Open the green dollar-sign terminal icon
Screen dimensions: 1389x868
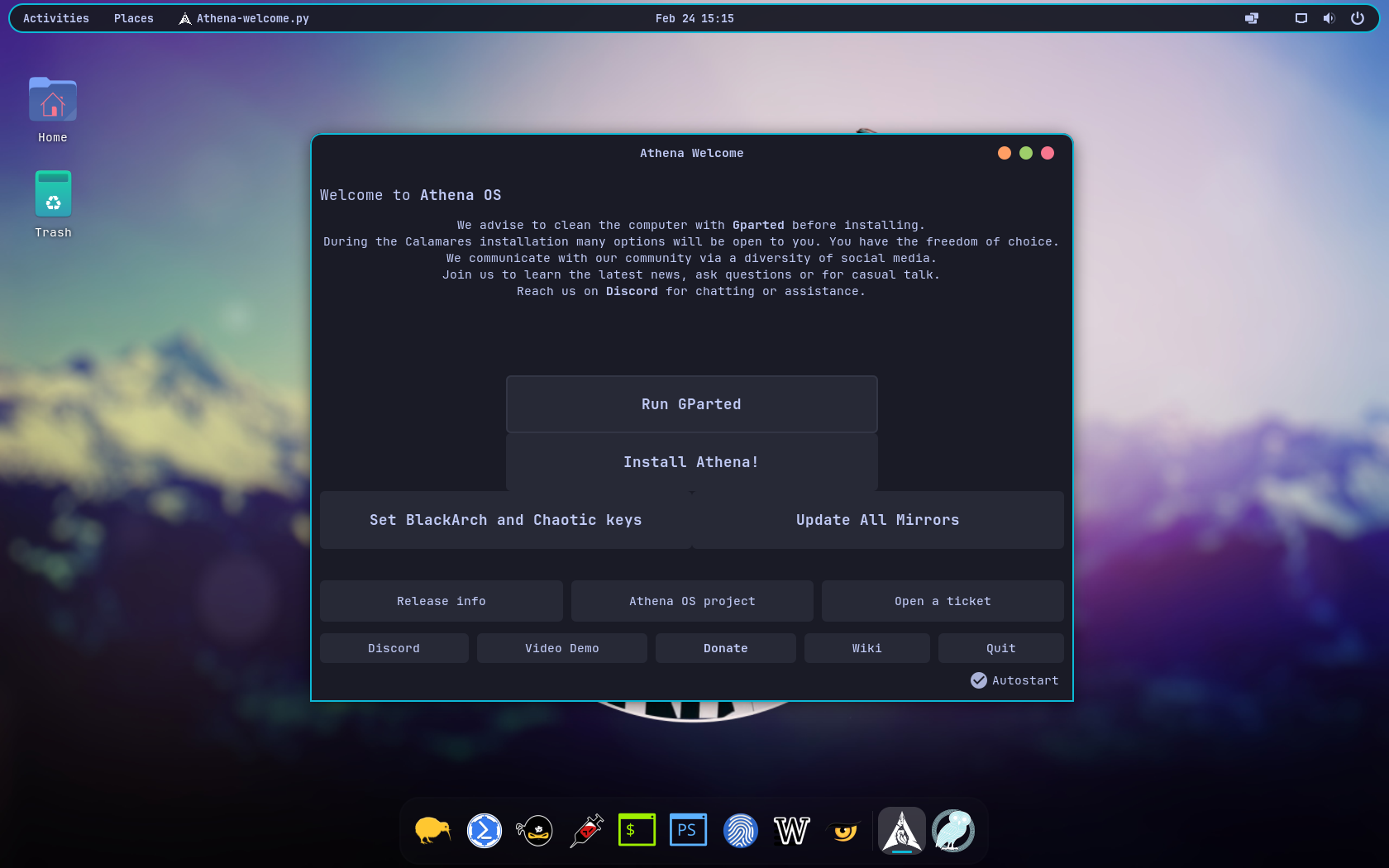[x=637, y=830]
